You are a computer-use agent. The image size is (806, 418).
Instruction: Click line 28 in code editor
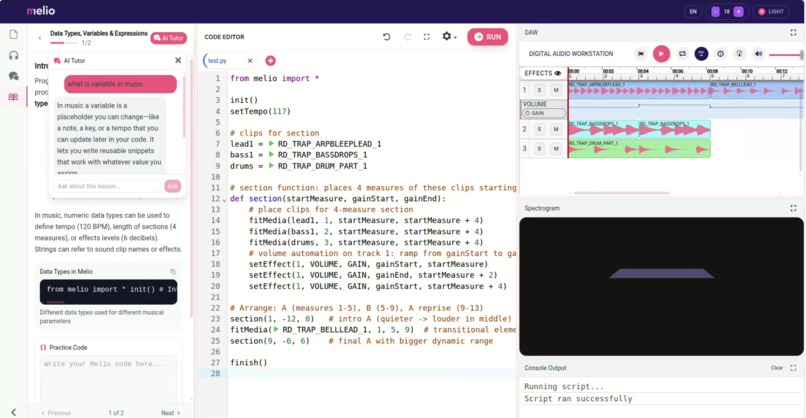tap(372, 373)
